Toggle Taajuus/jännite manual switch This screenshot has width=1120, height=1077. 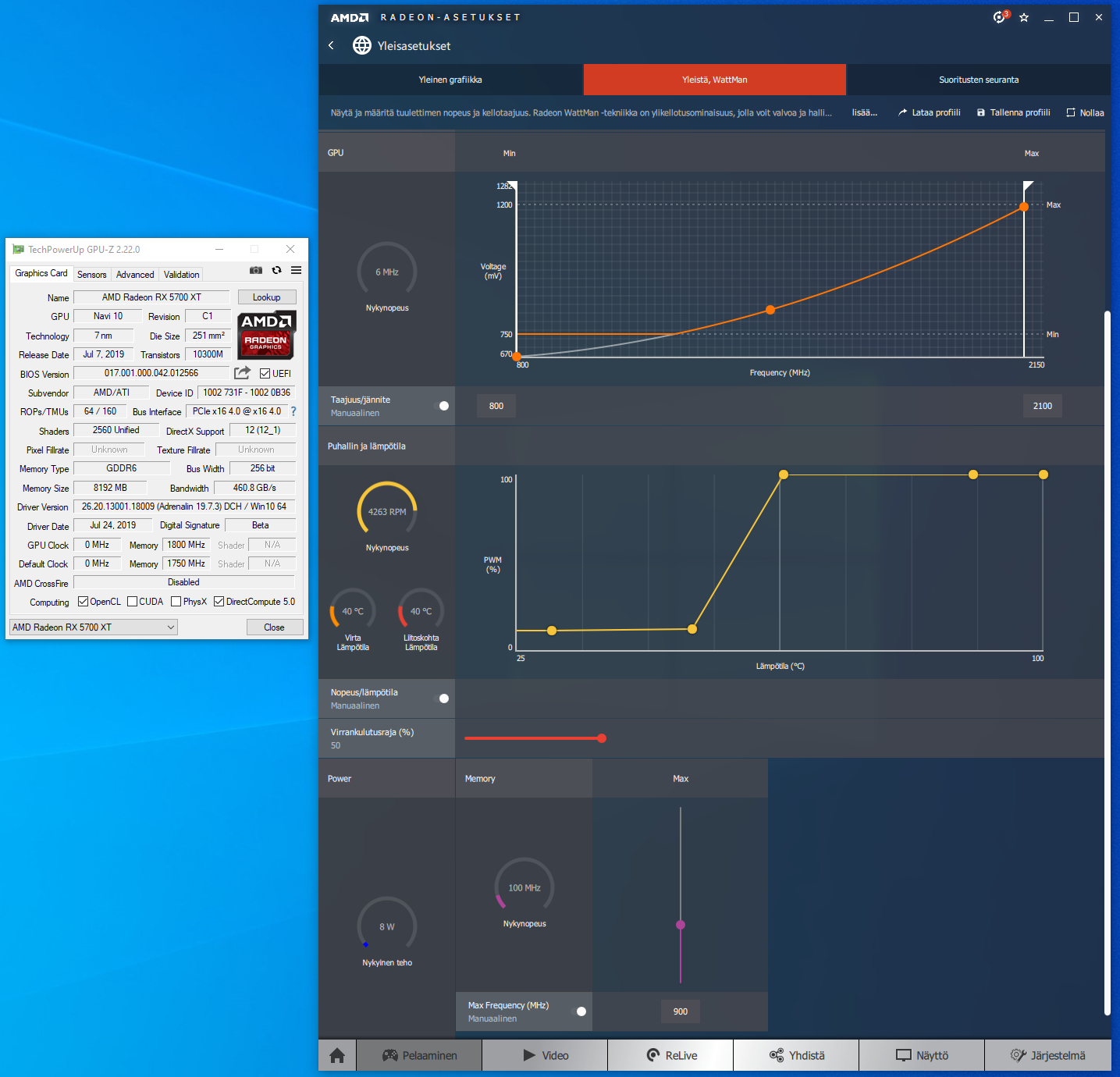click(x=441, y=406)
